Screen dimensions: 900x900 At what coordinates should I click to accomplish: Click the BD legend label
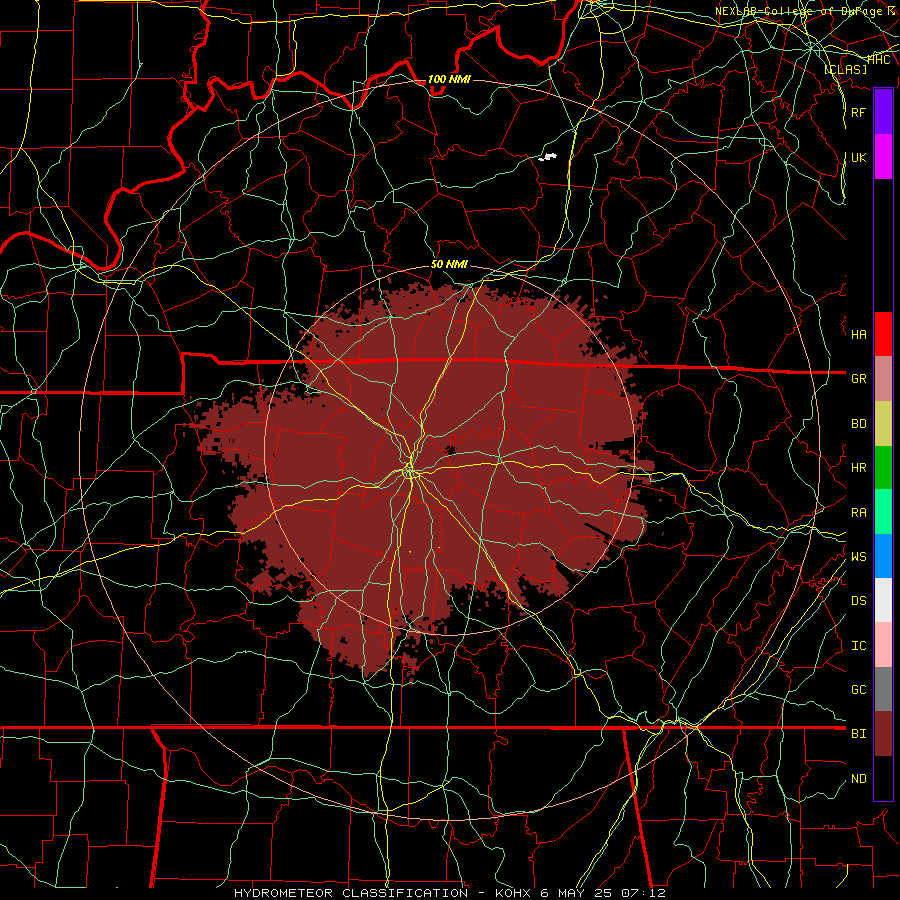[x=858, y=424]
